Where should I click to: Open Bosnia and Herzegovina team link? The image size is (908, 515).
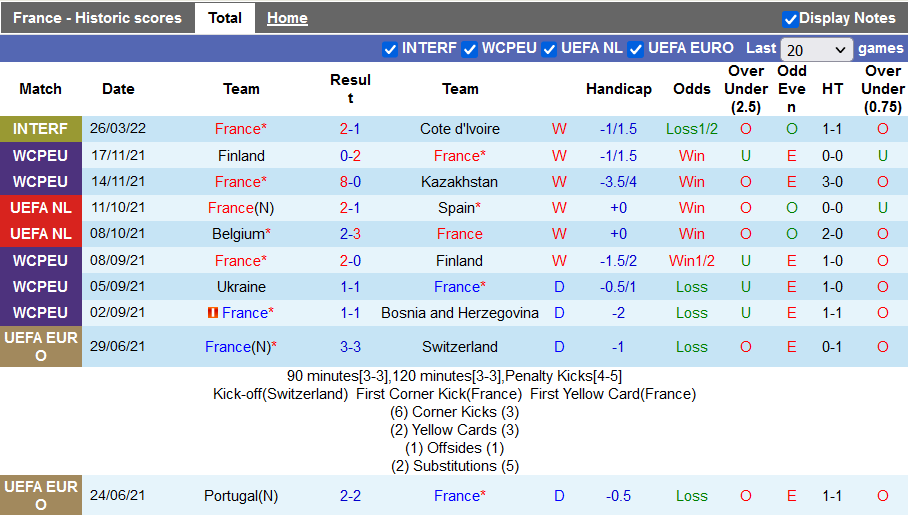click(x=460, y=313)
